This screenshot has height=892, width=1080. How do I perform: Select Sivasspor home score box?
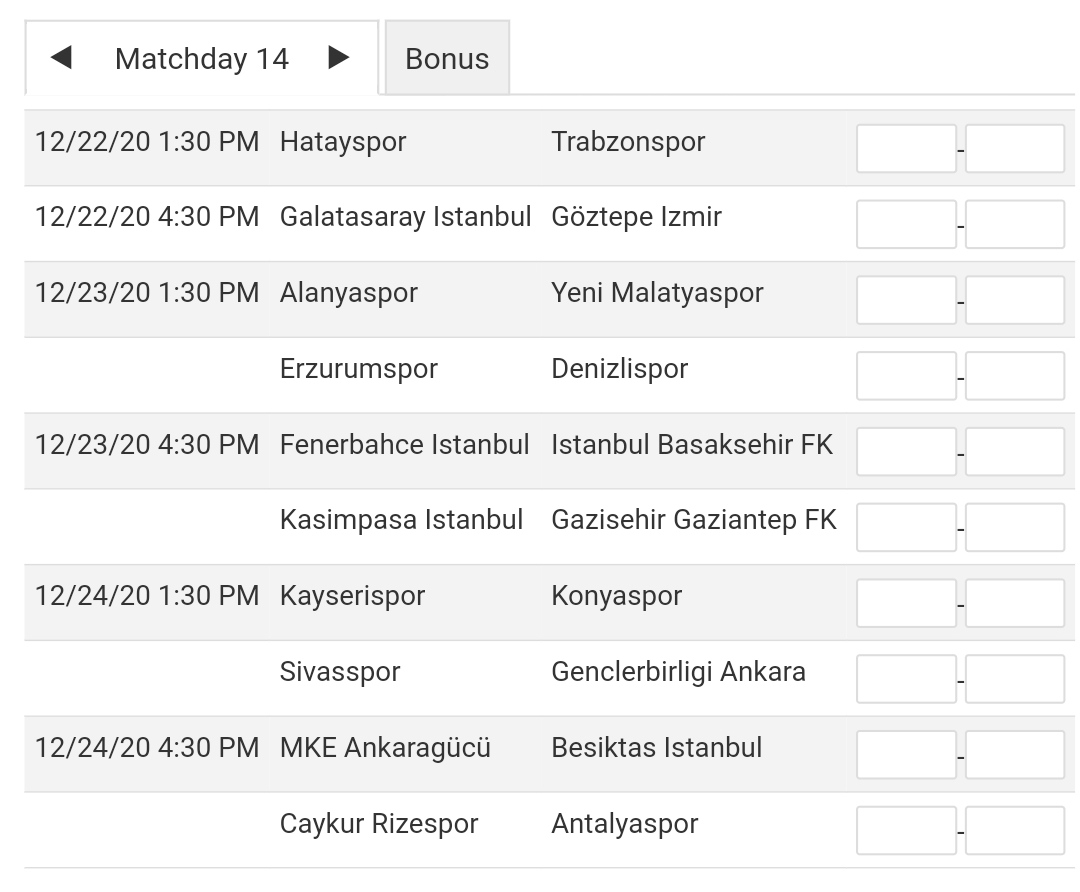tap(906, 679)
